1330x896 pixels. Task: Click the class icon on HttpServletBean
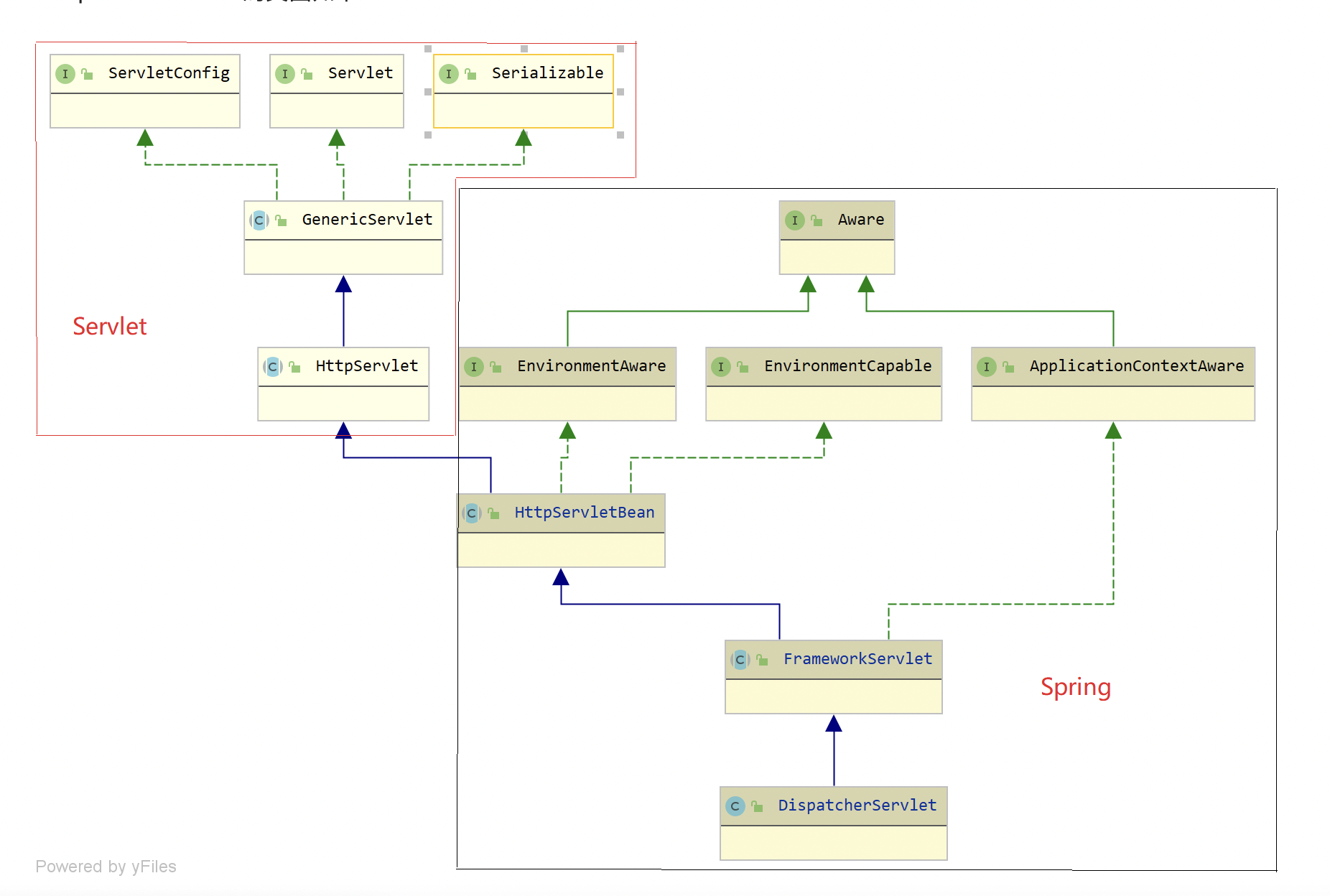point(471,513)
